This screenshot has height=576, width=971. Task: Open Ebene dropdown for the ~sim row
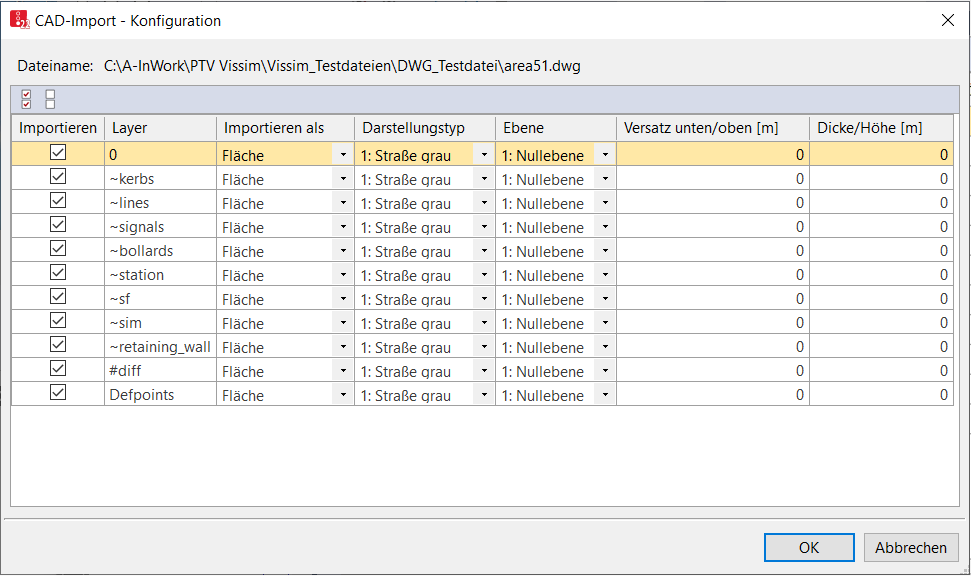pos(605,323)
